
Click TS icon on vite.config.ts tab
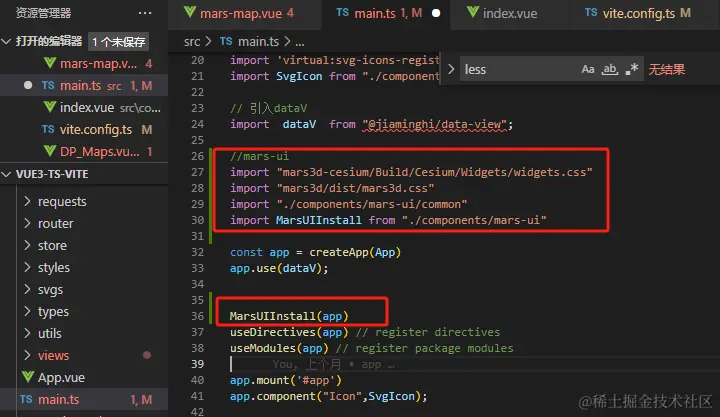591,12
